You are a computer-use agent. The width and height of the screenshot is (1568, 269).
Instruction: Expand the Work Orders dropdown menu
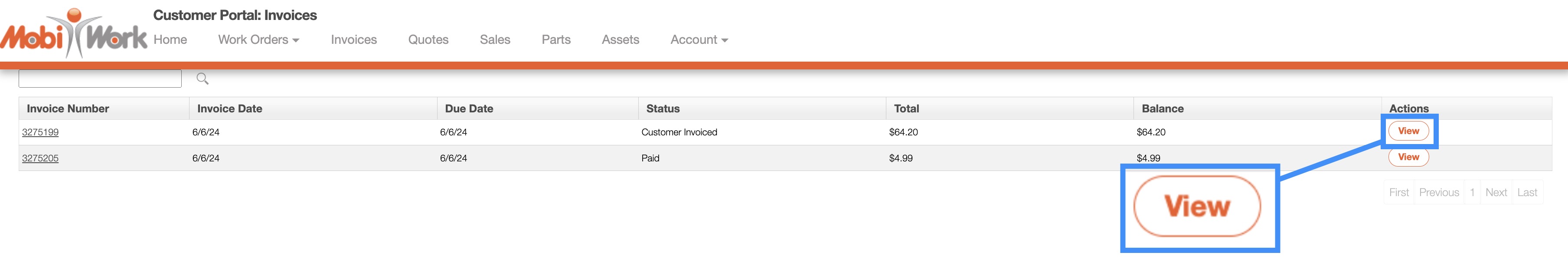pyautogui.click(x=258, y=39)
